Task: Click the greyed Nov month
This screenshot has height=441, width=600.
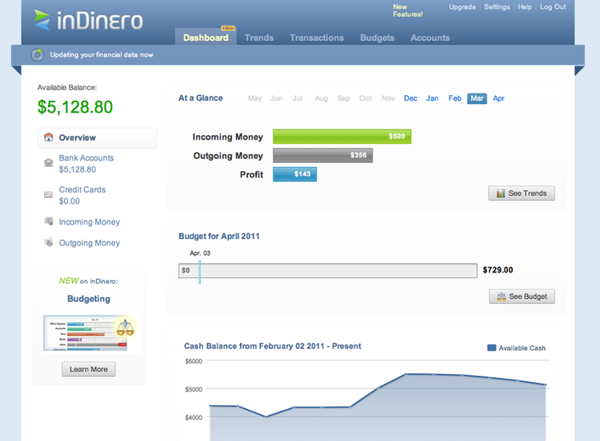Action: point(388,98)
